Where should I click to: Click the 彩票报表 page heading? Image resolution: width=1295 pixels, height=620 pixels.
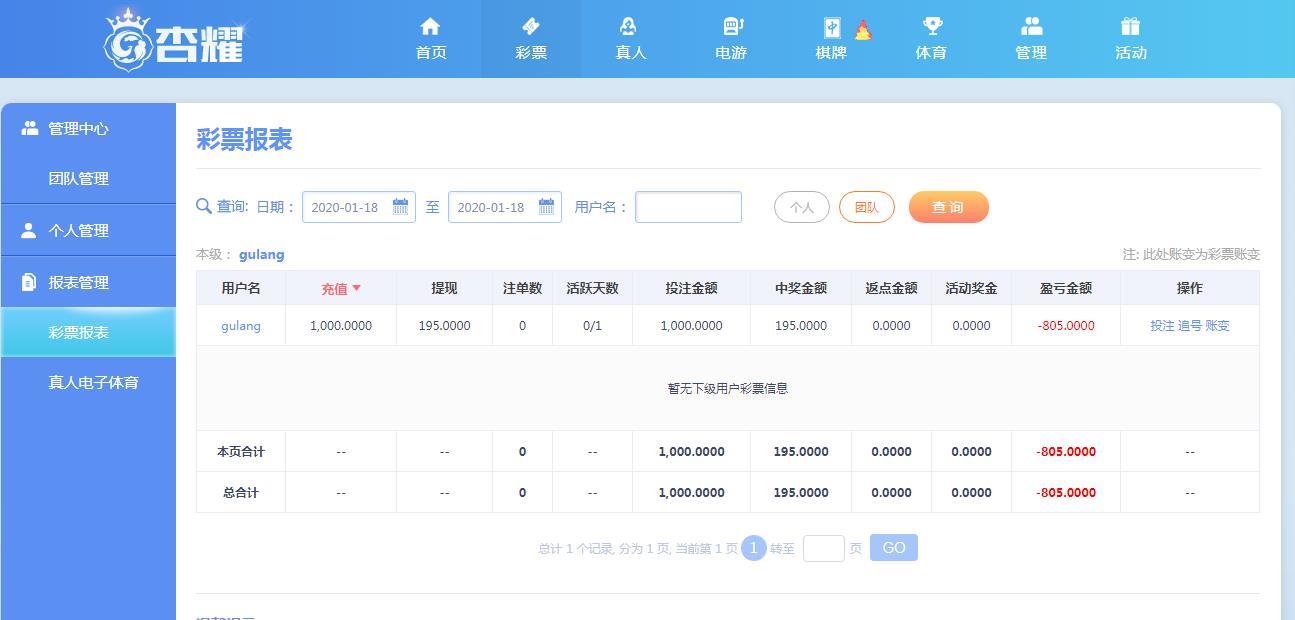click(x=244, y=140)
